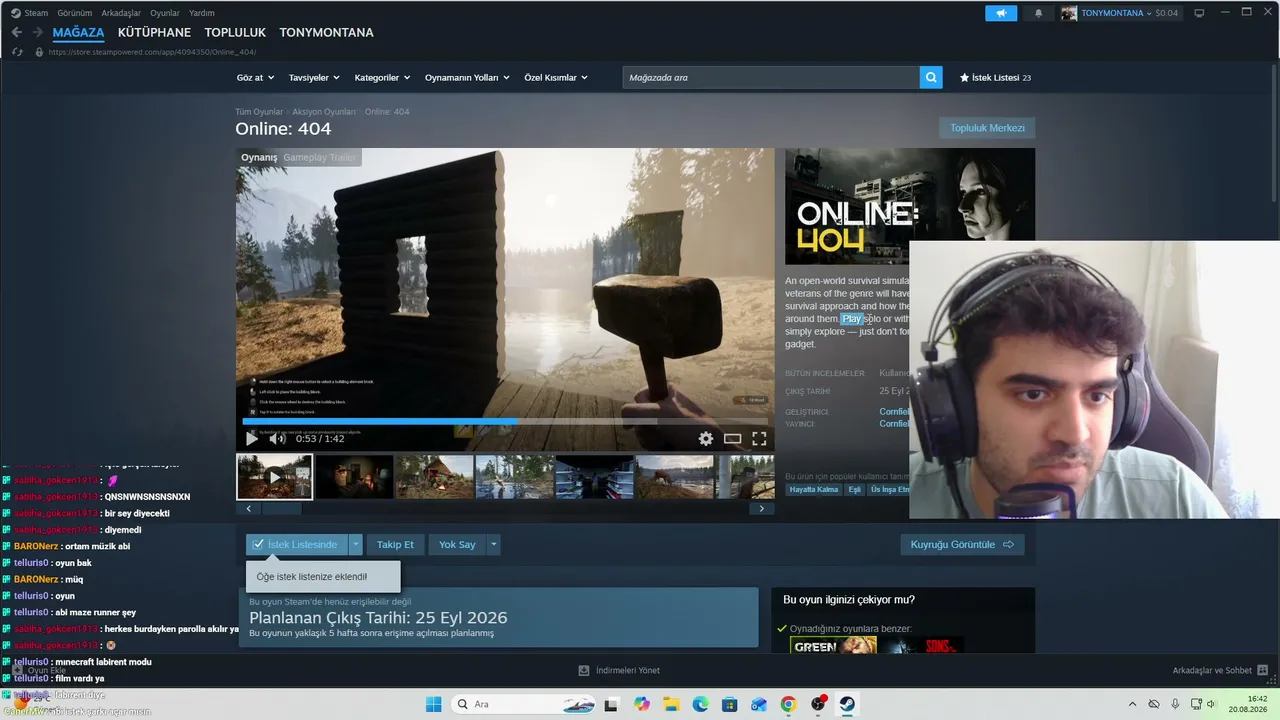The height and width of the screenshot is (720, 1280).
Task: Open the Oynamanın Yolları dropdown menu
Action: 467,77
